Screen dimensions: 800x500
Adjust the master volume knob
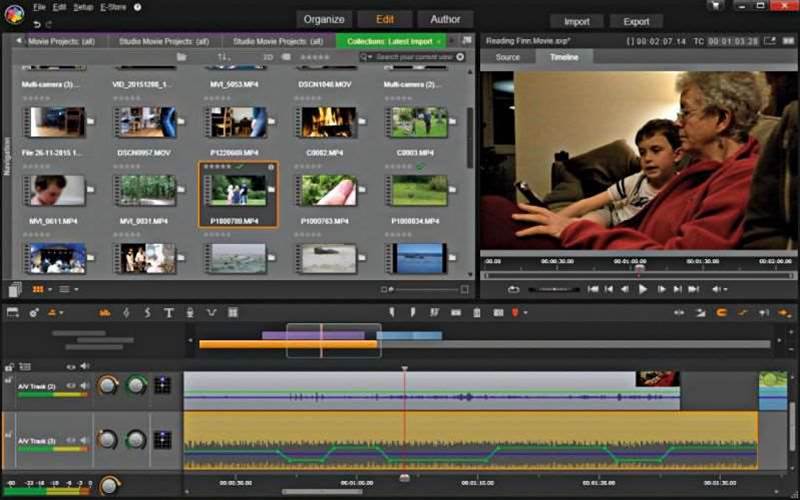coord(109,485)
